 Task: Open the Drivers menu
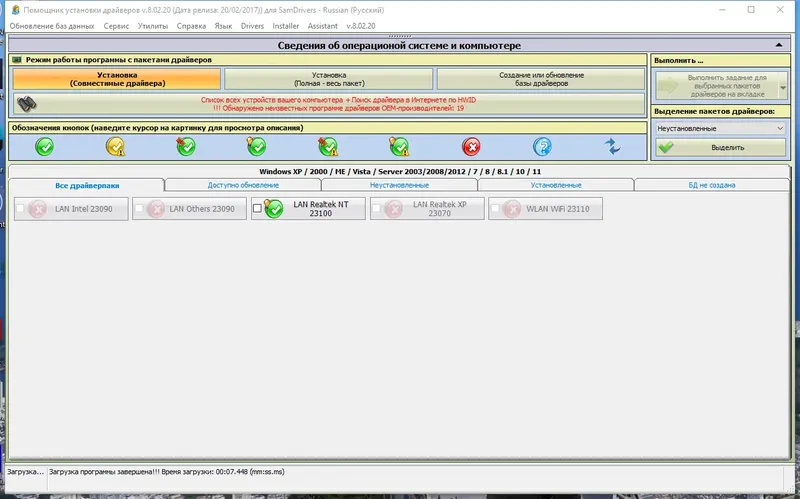253,26
